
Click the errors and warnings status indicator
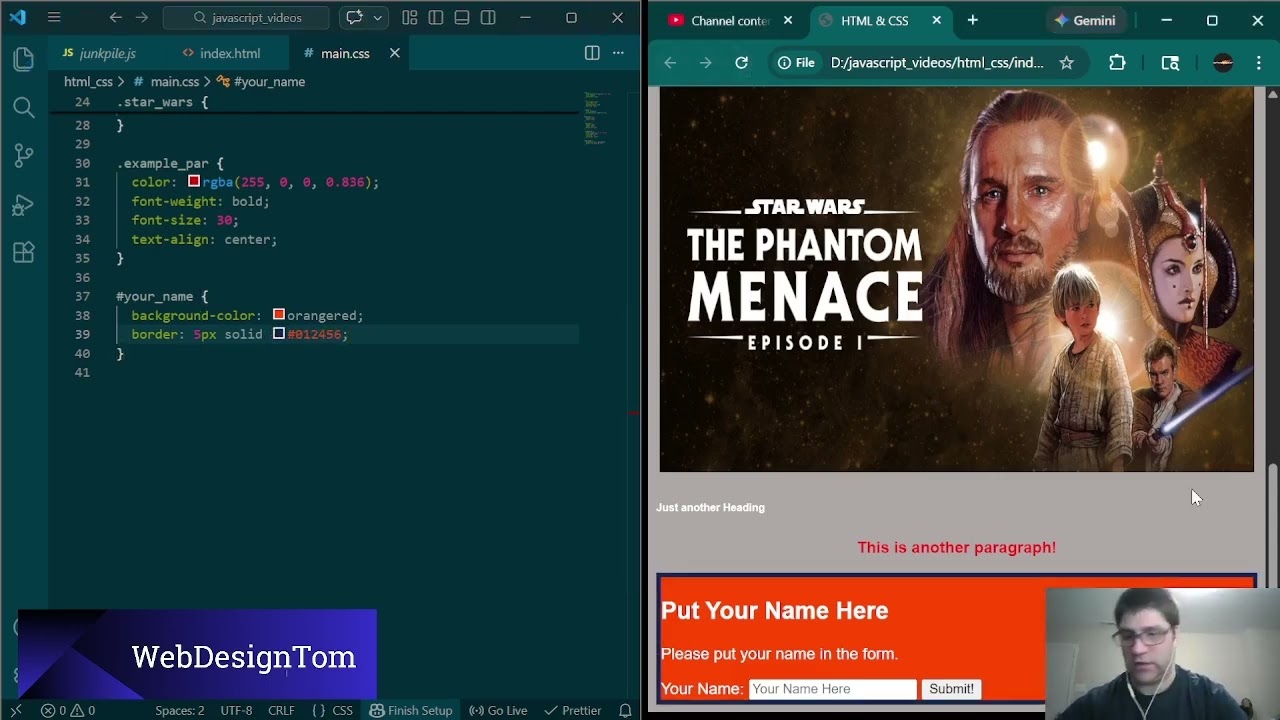click(x=68, y=711)
